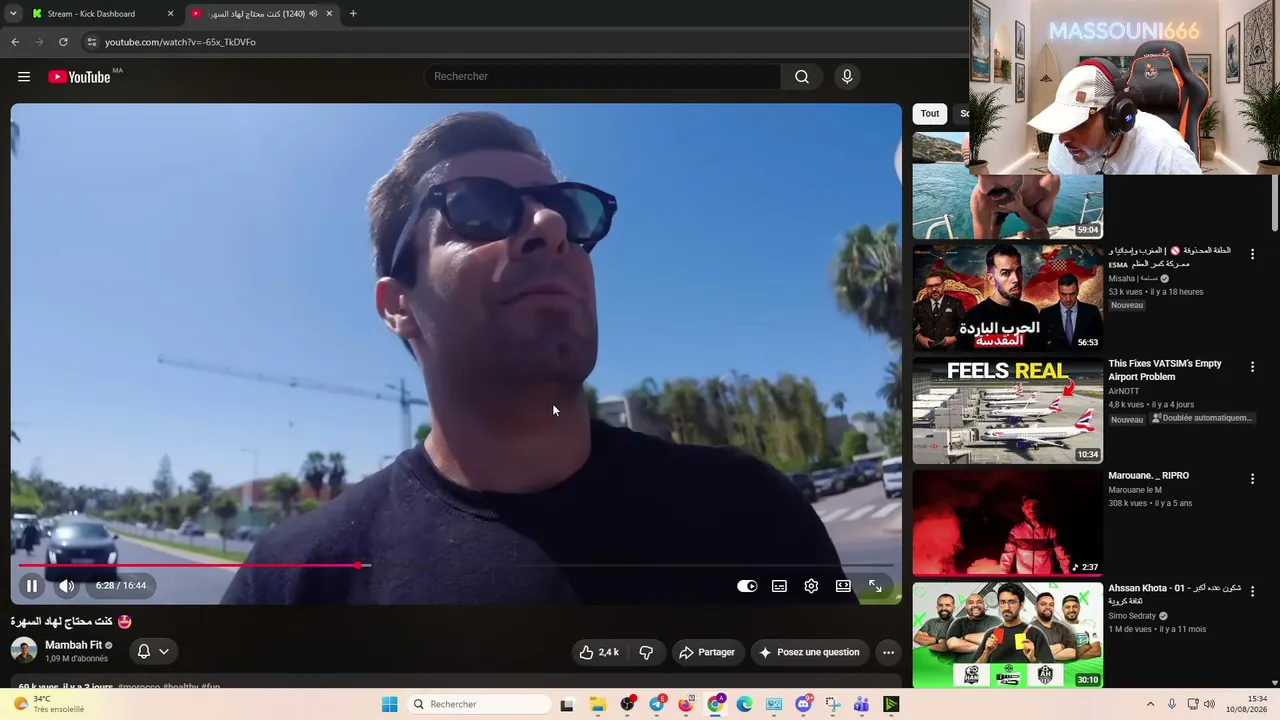Open notification bell dropdown for Mambah Fit
The width and height of the screenshot is (1280, 720).
pyautogui.click(x=153, y=652)
